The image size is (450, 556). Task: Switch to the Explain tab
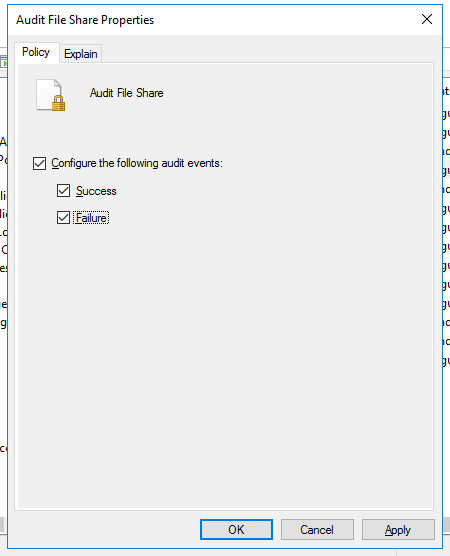[80, 54]
